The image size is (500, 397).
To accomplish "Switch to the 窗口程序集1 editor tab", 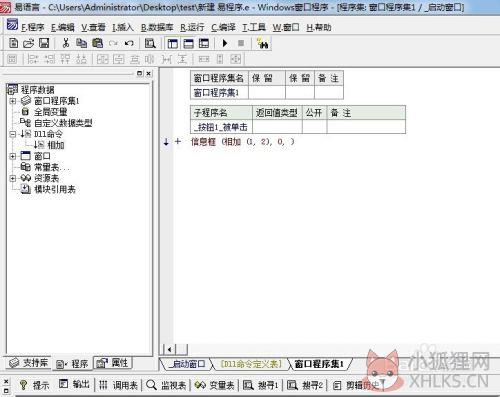I will click(x=319, y=364).
